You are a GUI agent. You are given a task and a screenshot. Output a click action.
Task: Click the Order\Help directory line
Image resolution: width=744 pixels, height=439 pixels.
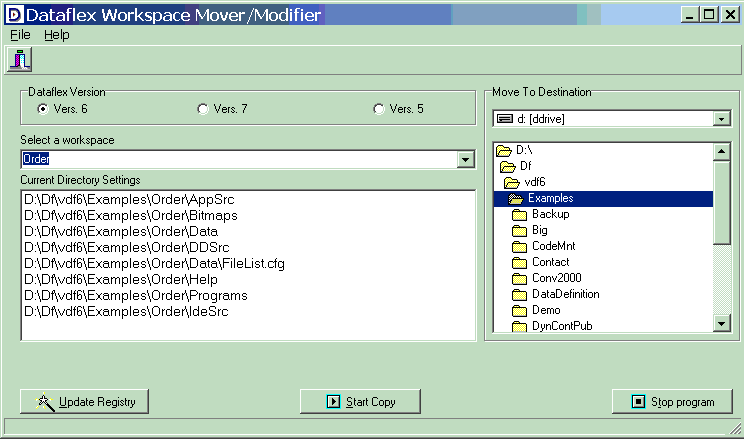point(121,280)
